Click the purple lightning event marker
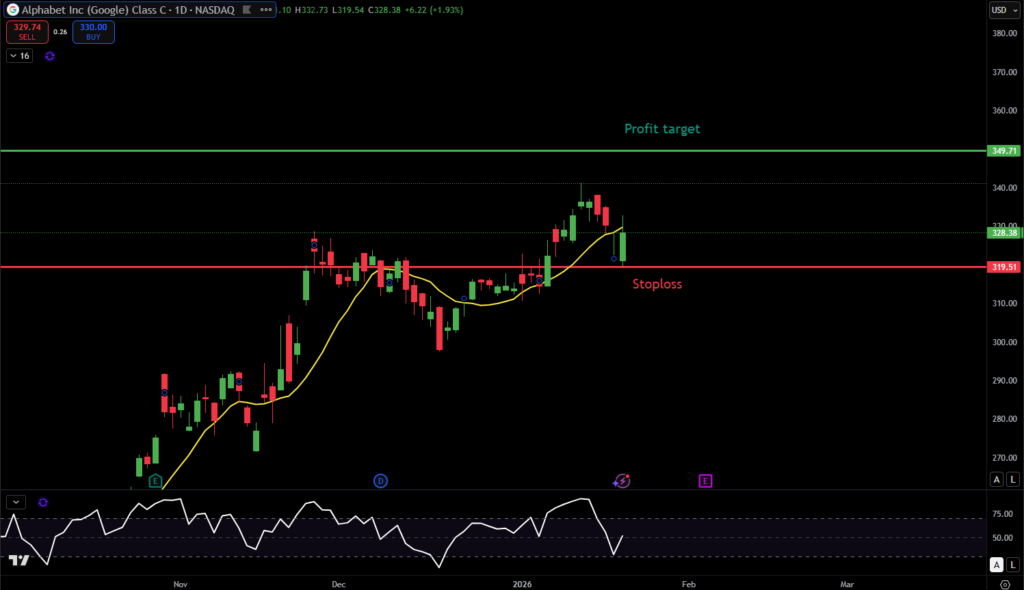The image size is (1024, 590). [x=622, y=481]
